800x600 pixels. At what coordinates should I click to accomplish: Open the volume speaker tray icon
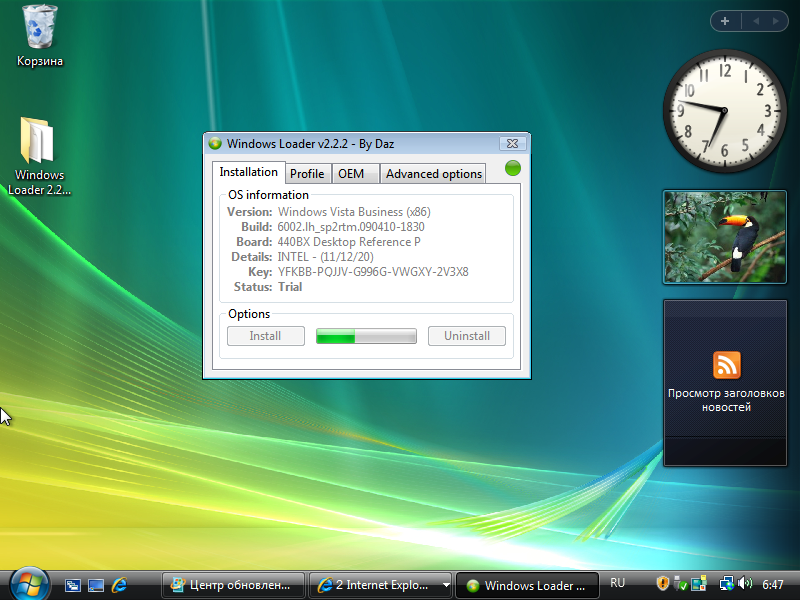click(745, 583)
